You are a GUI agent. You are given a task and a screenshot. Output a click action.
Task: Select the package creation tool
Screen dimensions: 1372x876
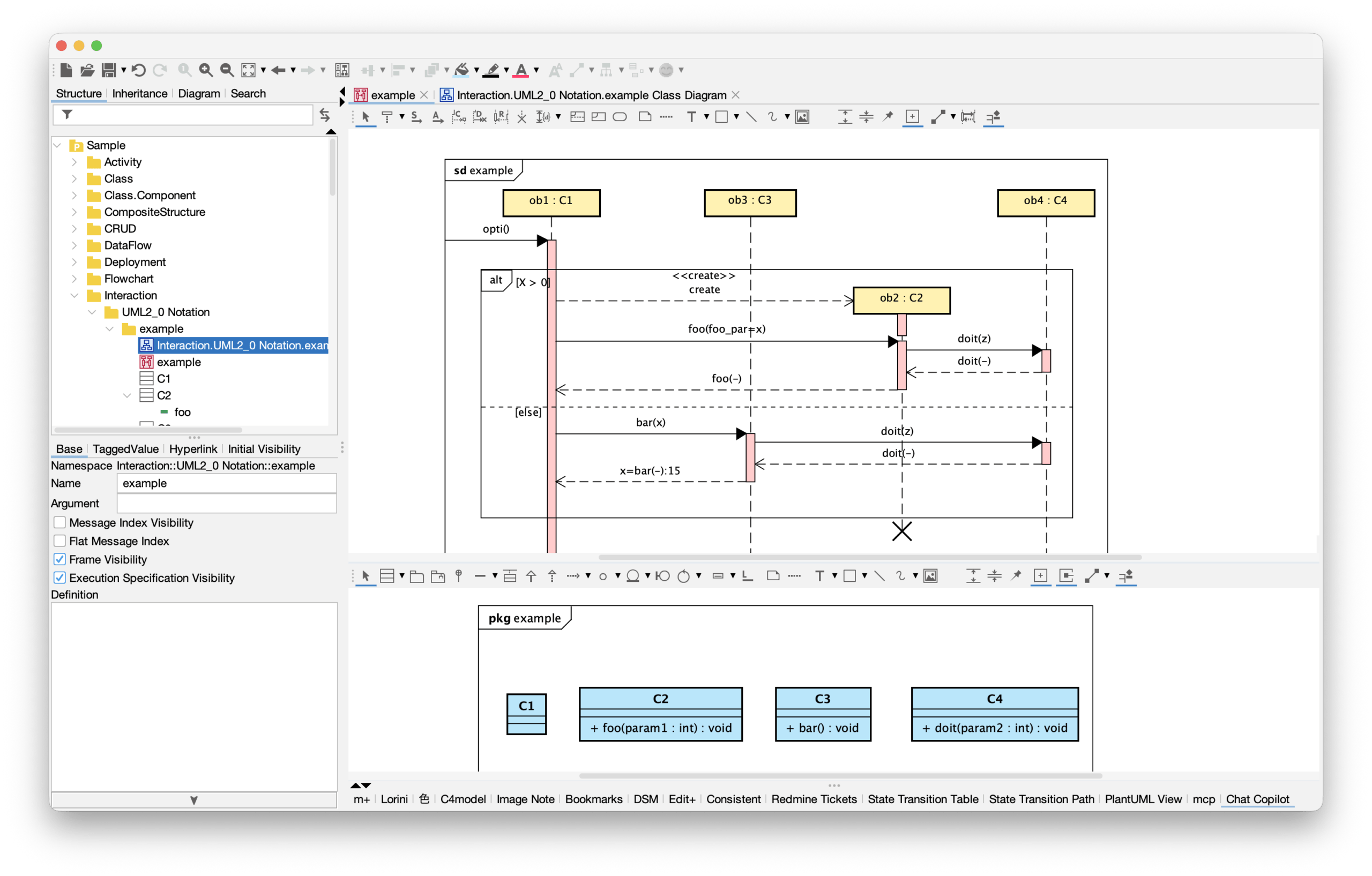point(416,576)
